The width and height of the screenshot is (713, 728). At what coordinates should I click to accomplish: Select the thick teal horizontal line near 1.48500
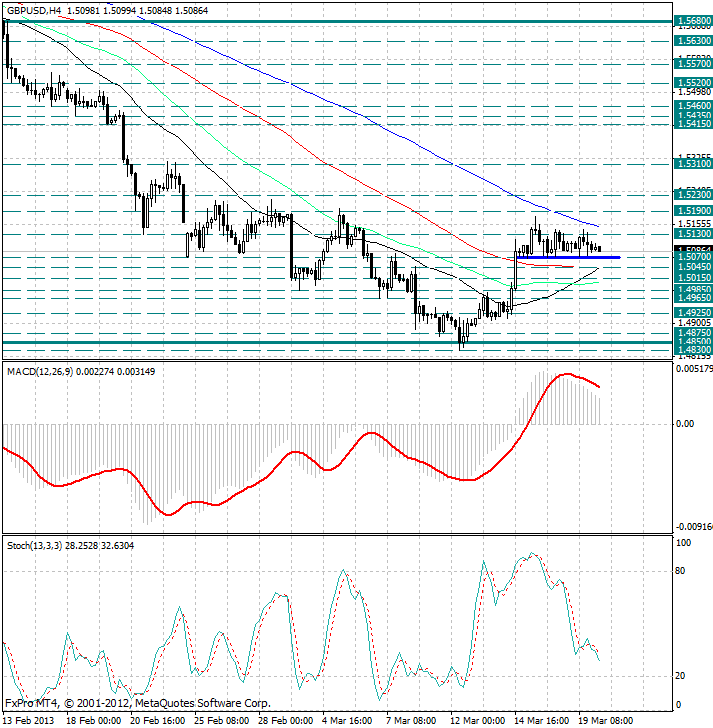click(x=337, y=343)
